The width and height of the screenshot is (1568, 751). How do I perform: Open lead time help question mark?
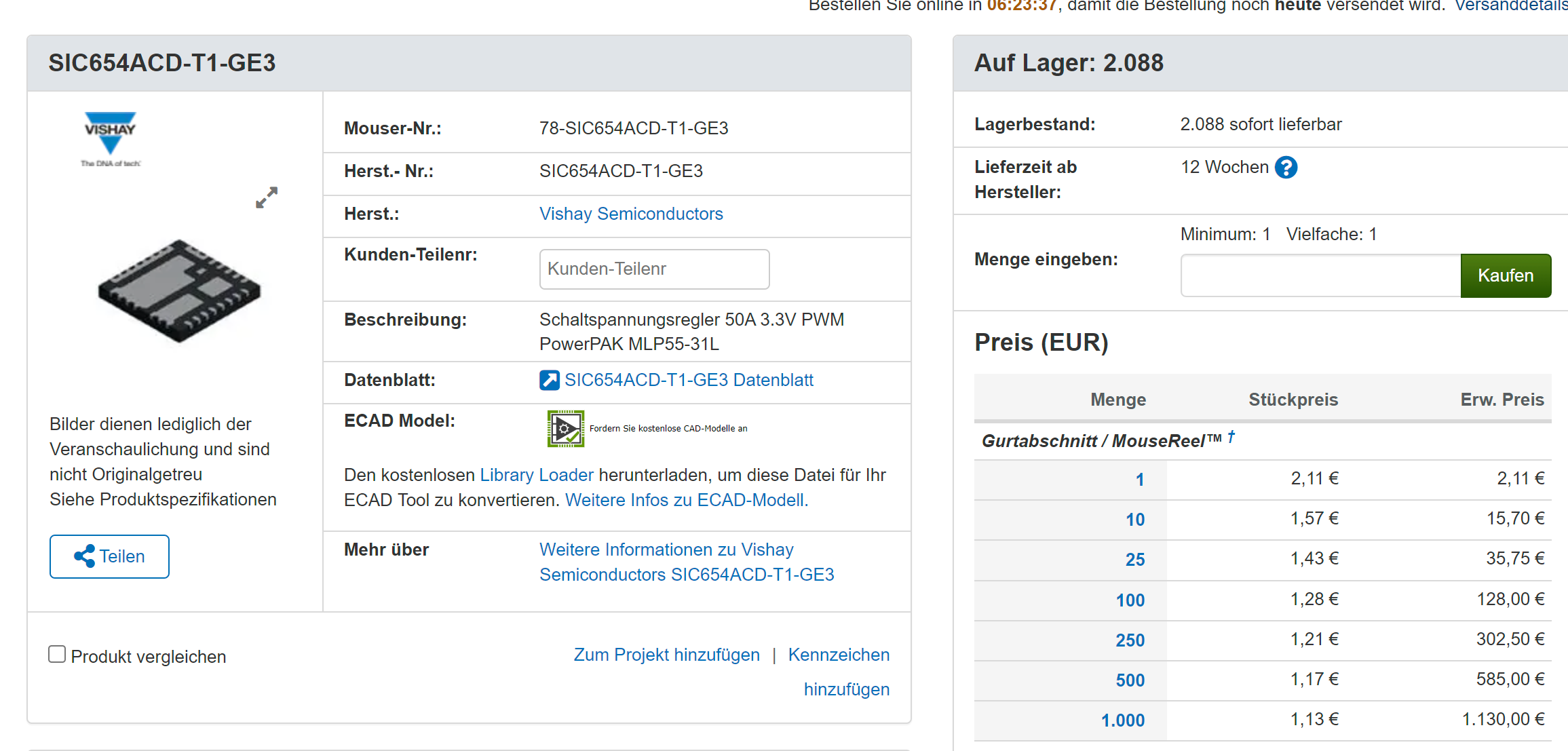click(x=1286, y=168)
